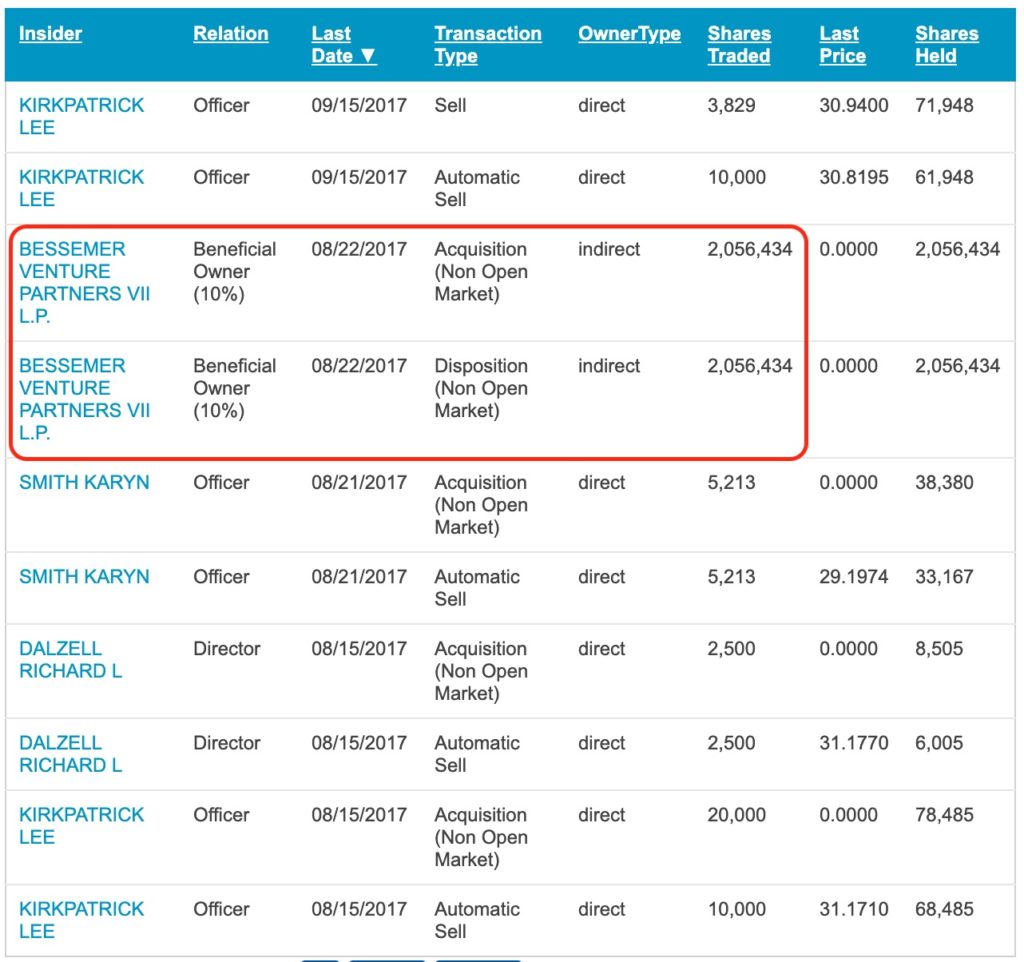Select shares held value 8,505
This screenshot has width=1024, height=962.
tap(939, 648)
